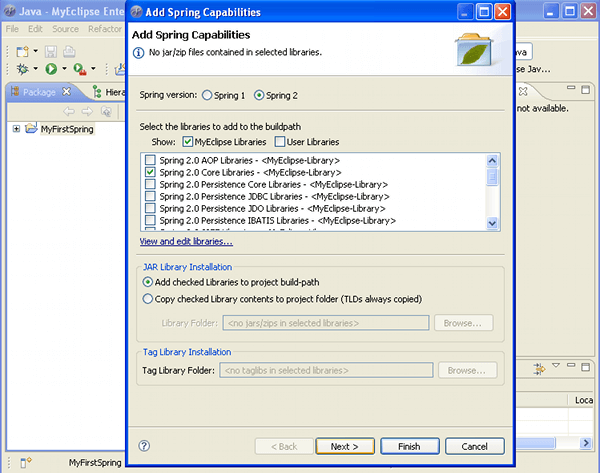Check Spring 2.0 Persistence JDBC Libraries
Image resolution: width=600 pixels, height=473 pixels.
pos(150,196)
